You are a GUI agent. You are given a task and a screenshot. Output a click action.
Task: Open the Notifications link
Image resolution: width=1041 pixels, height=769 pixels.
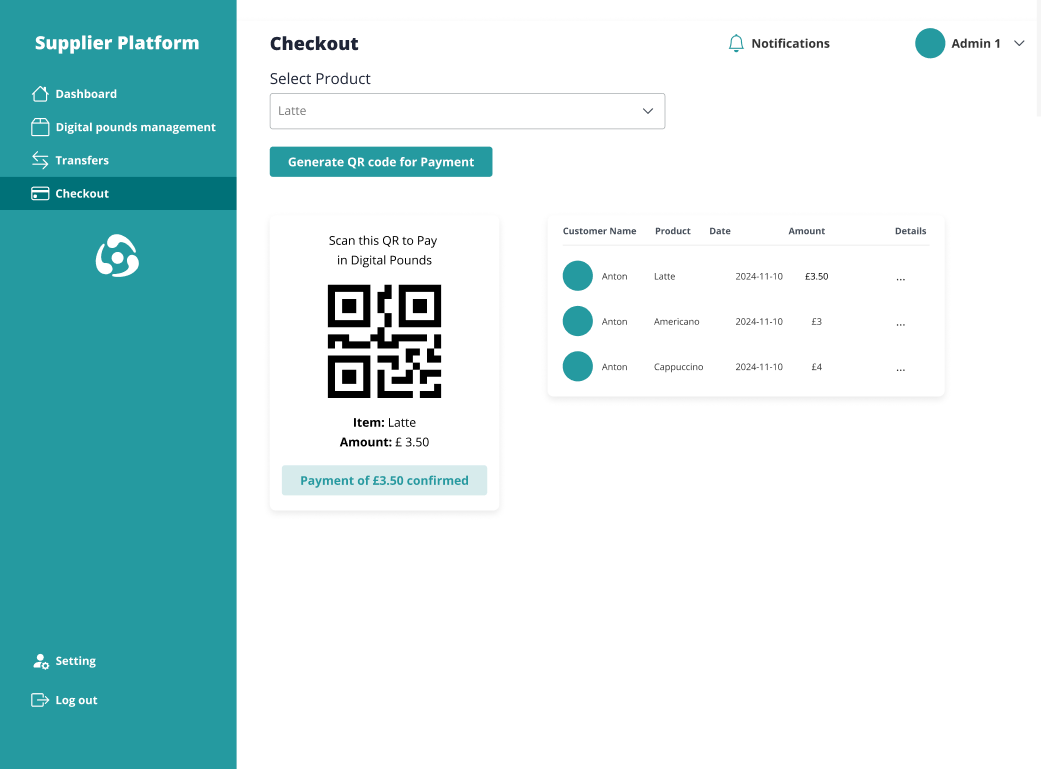click(779, 43)
